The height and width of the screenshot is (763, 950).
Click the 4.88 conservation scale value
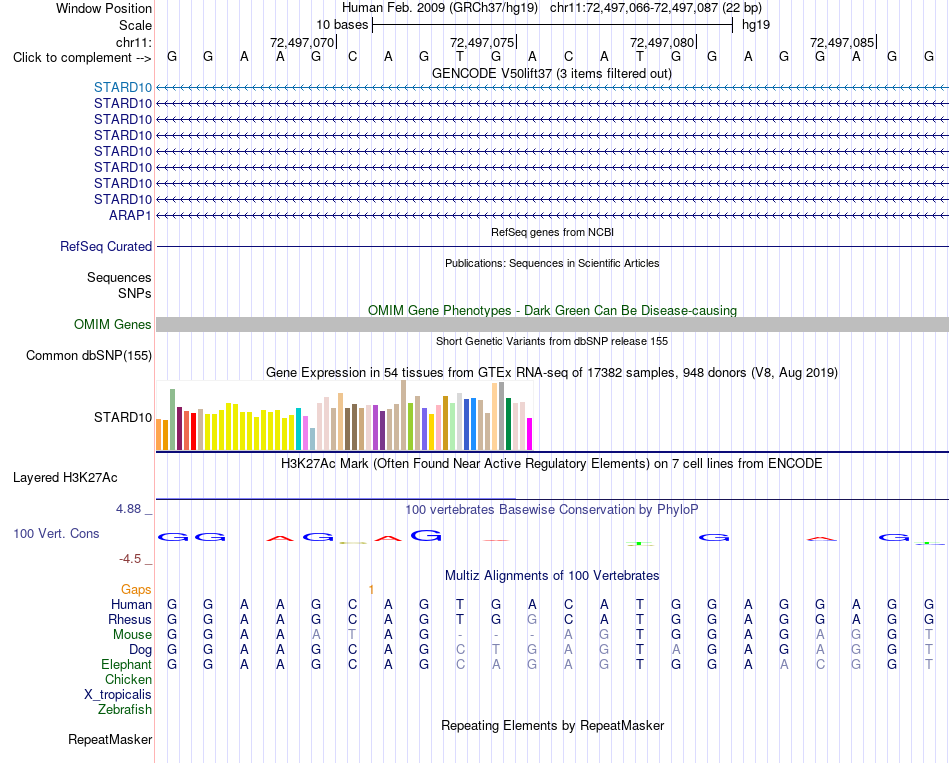pyautogui.click(x=128, y=508)
